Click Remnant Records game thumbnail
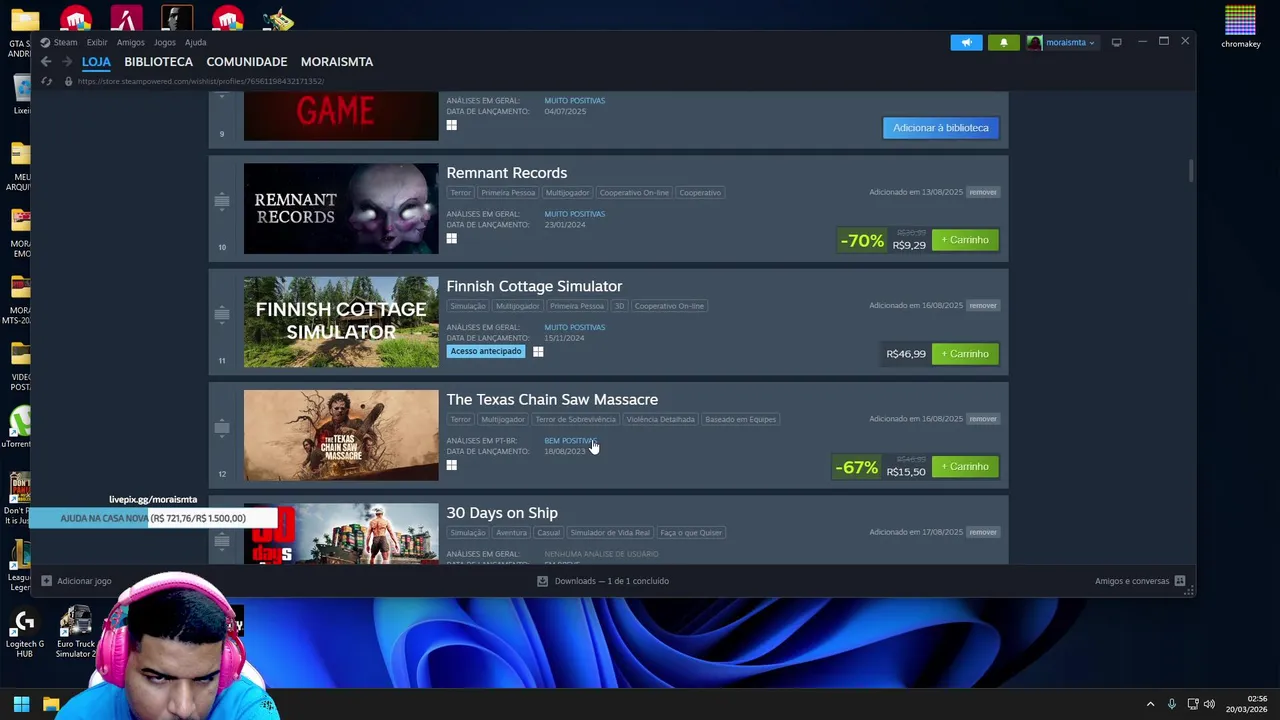This screenshot has height=720, width=1280. click(x=341, y=209)
